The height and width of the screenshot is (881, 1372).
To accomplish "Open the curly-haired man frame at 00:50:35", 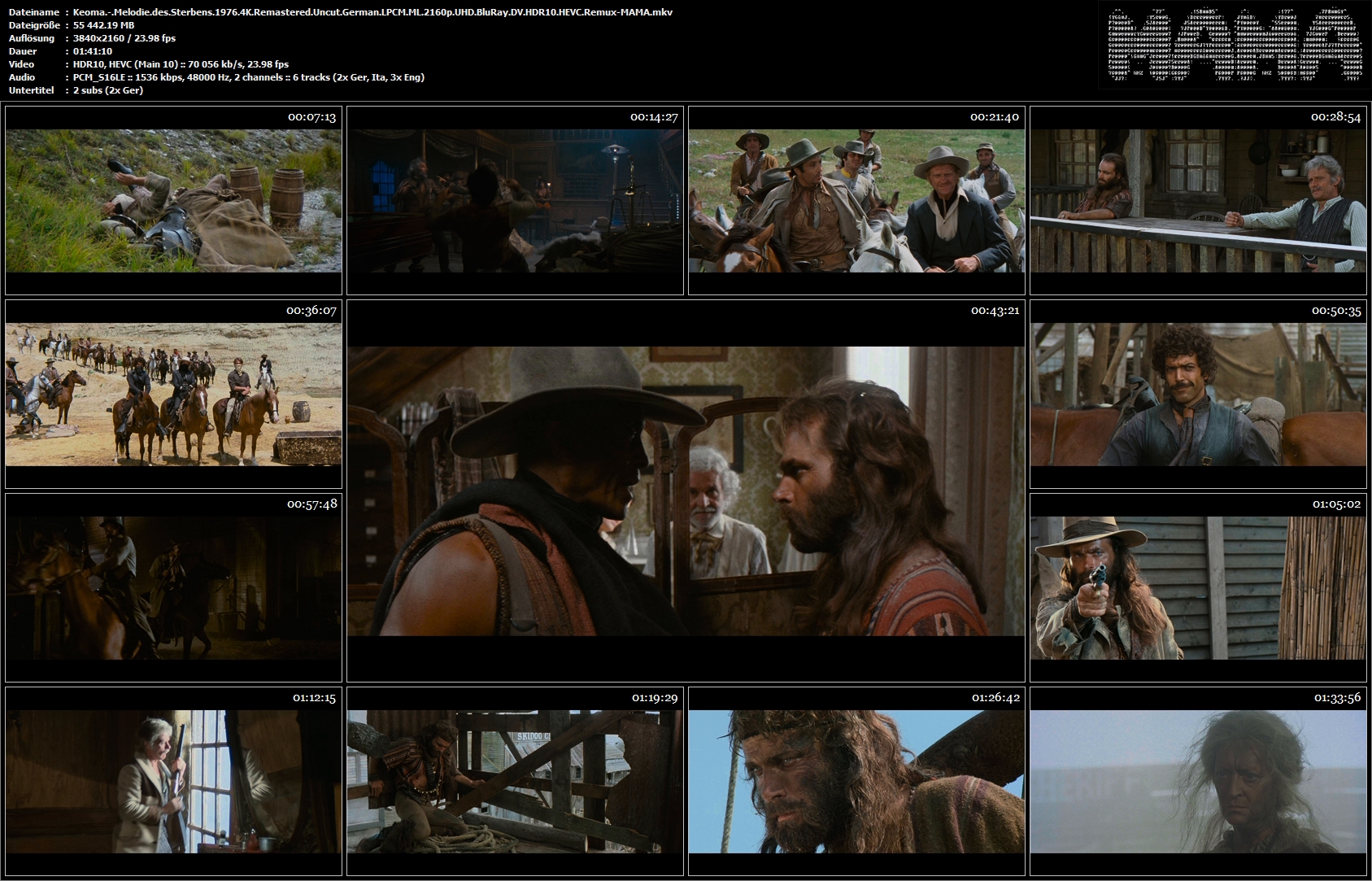I will coord(1198,394).
